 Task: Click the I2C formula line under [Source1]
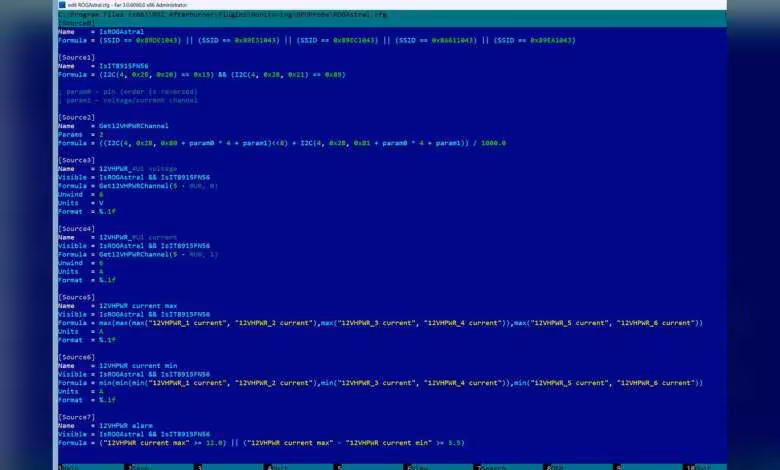201,75
